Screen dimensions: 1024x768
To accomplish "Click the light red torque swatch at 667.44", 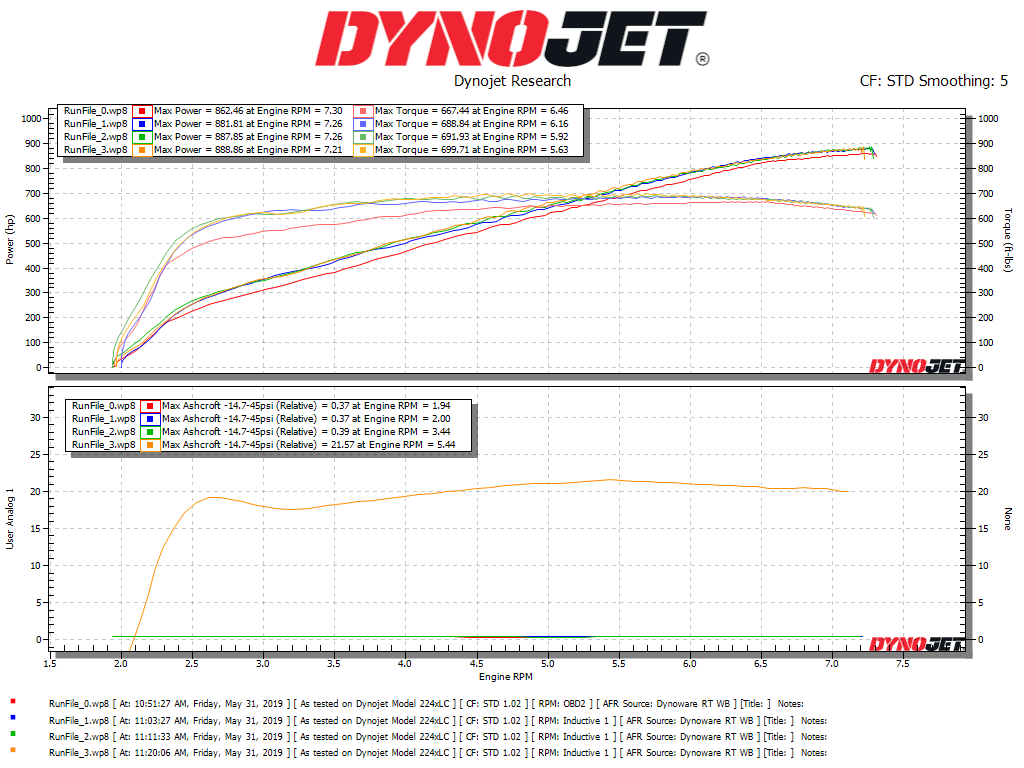I will click(363, 111).
